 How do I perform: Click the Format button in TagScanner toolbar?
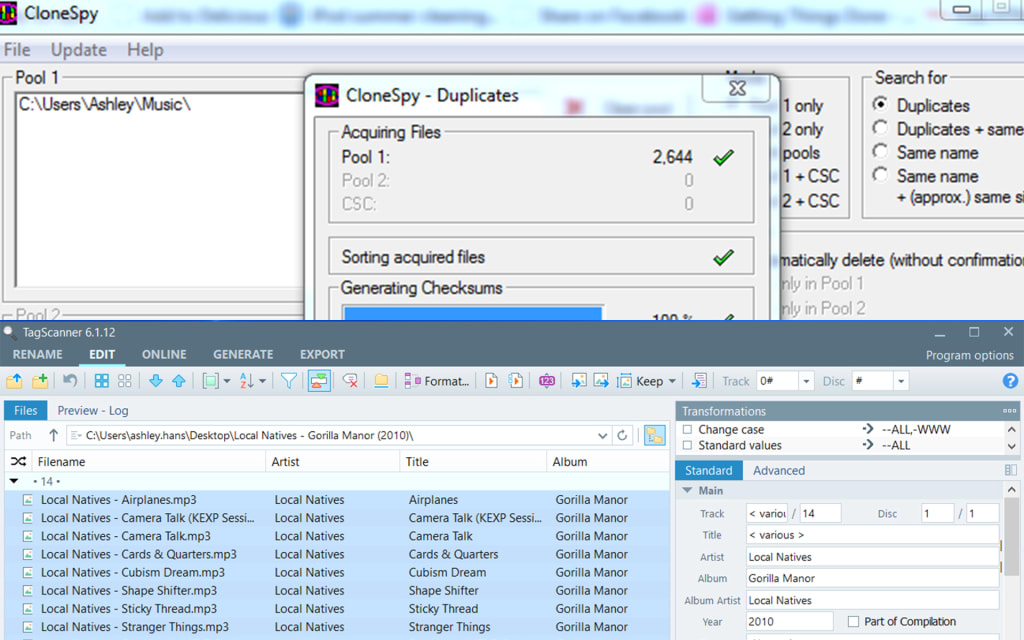click(x=437, y=381)
